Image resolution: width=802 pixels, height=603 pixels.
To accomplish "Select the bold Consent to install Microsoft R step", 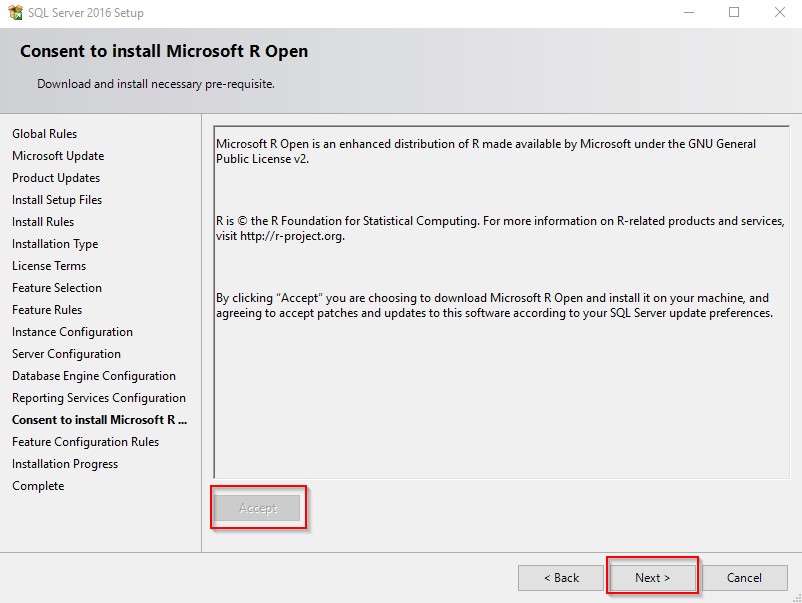I will 99,419.
